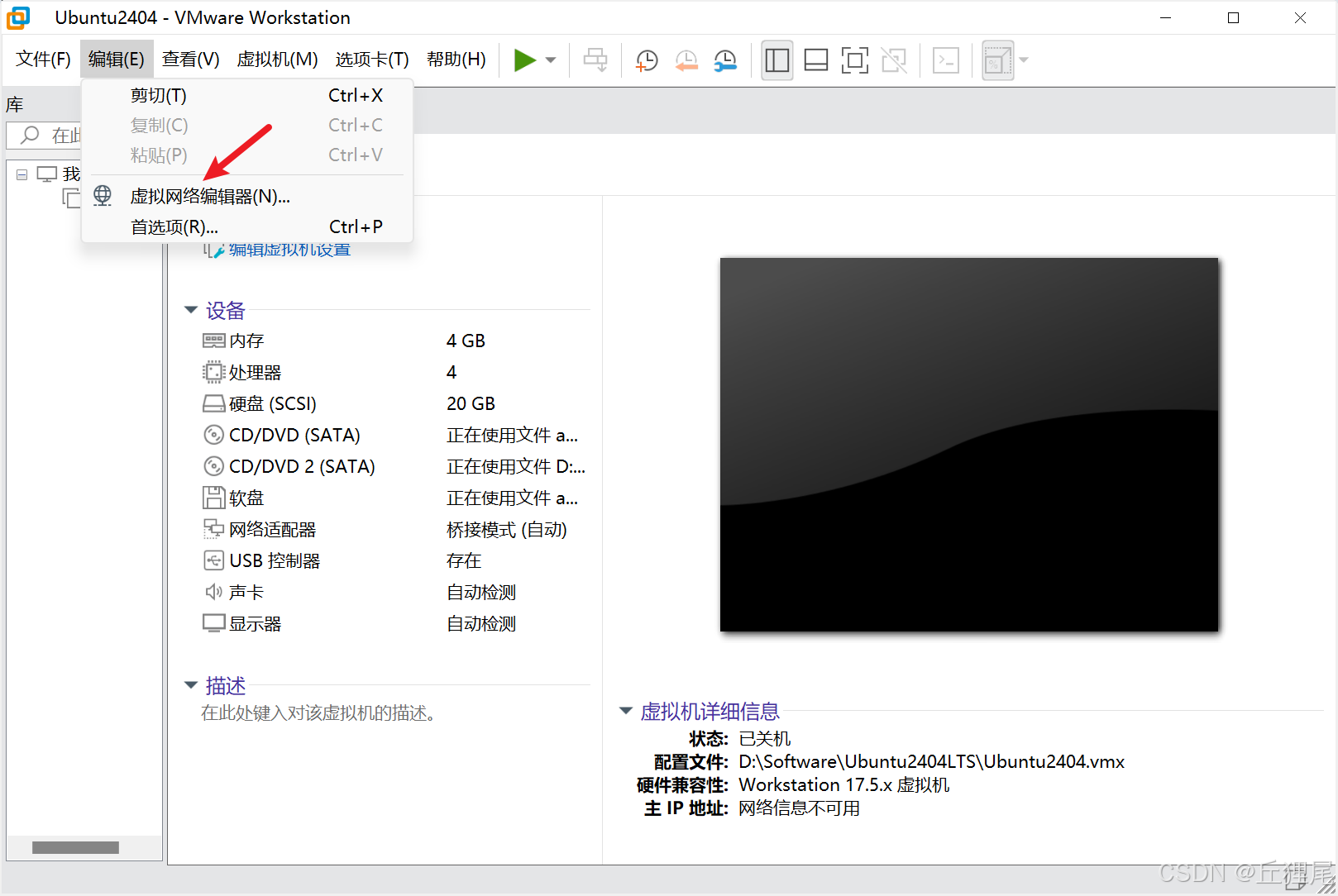Select the 20 GB disk size value

[471, 403]
